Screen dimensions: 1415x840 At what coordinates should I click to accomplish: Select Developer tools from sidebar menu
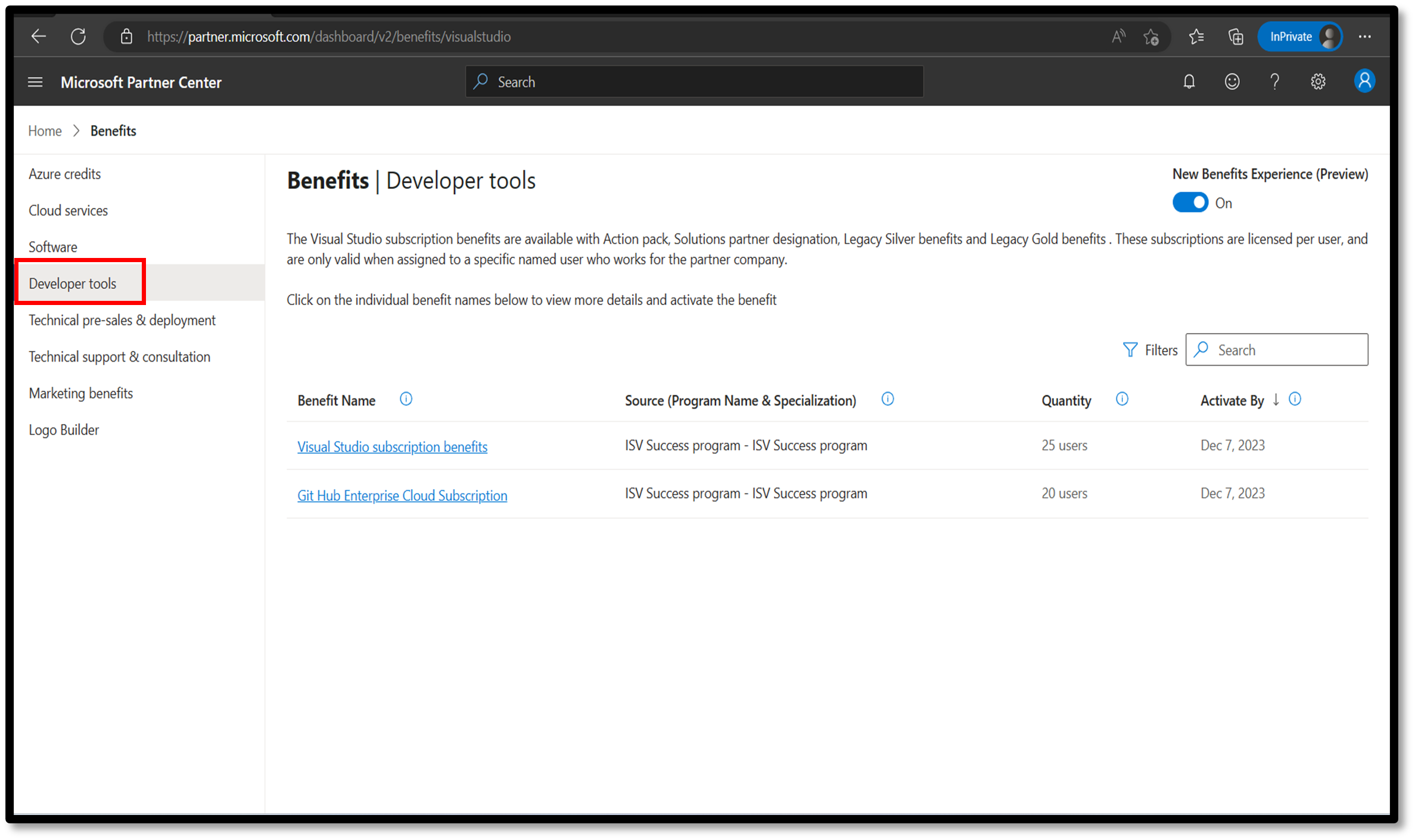pos(72,283)
